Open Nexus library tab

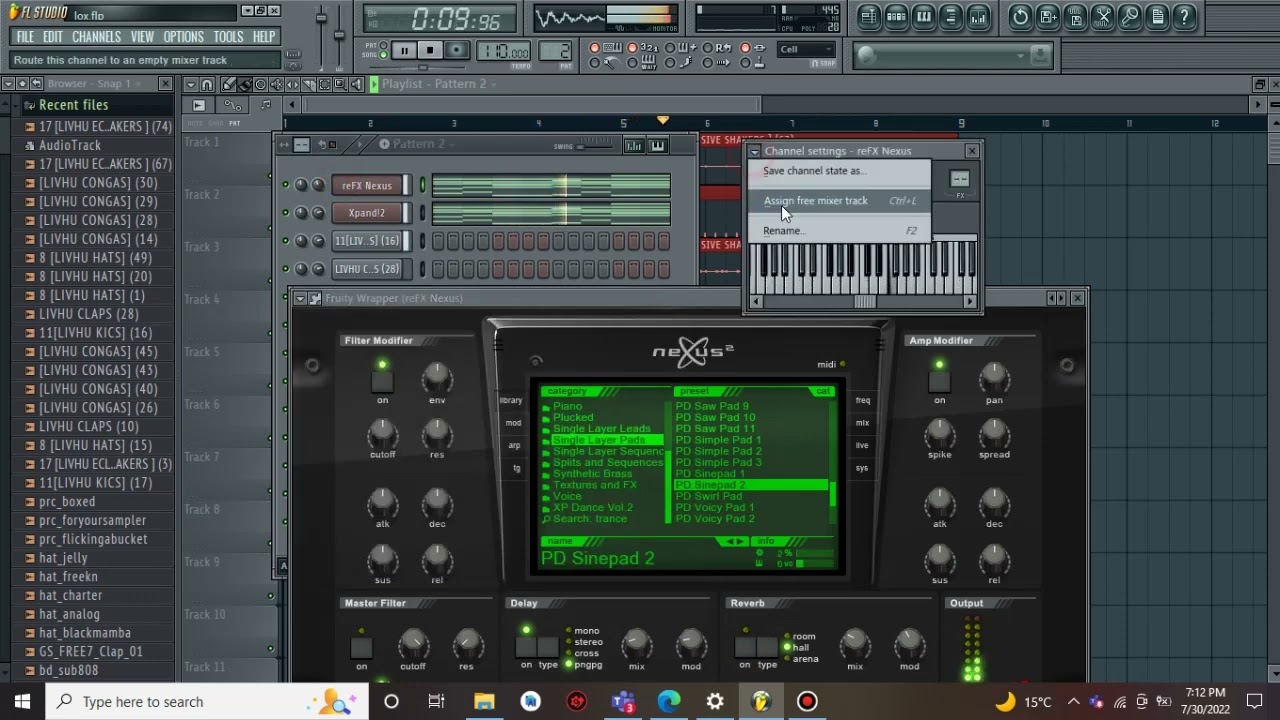click(x=511, y=400)
